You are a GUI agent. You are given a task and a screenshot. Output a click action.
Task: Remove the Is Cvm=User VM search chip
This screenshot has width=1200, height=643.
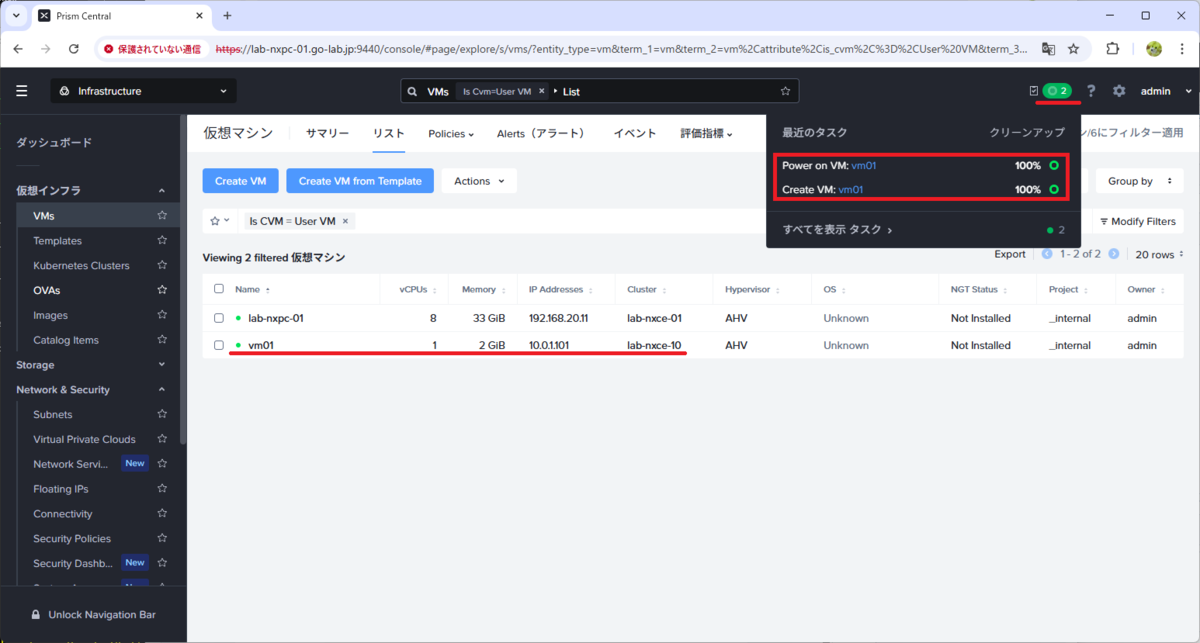tap(542, 91)
